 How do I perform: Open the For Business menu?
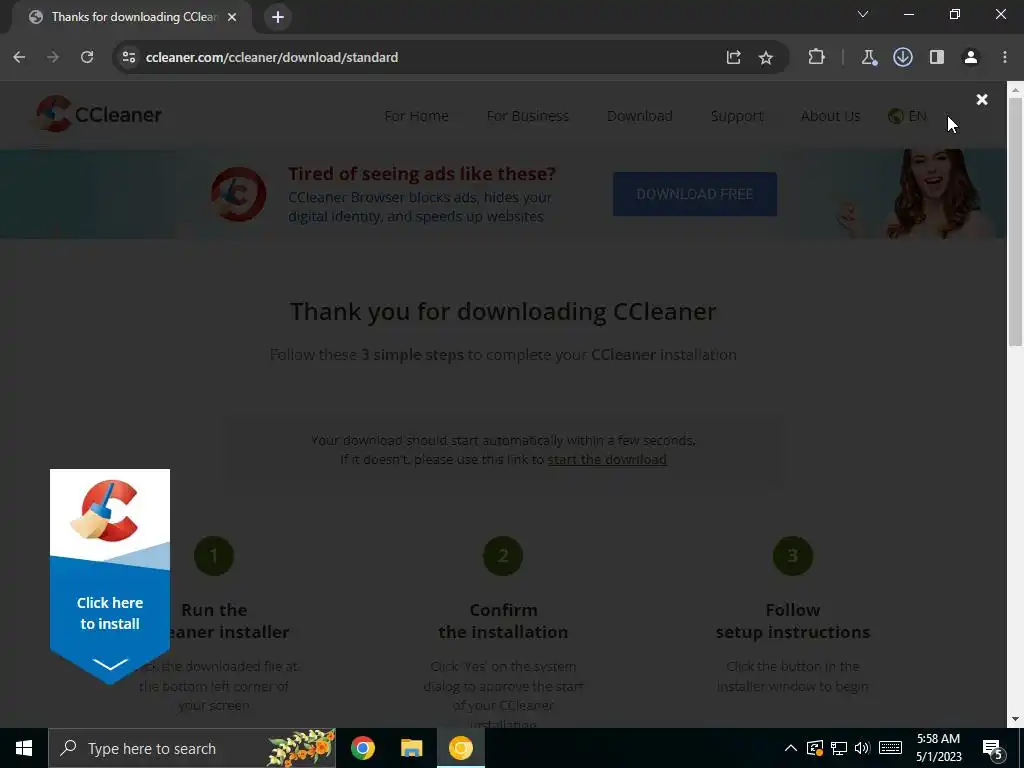click(x=528, y=116)
